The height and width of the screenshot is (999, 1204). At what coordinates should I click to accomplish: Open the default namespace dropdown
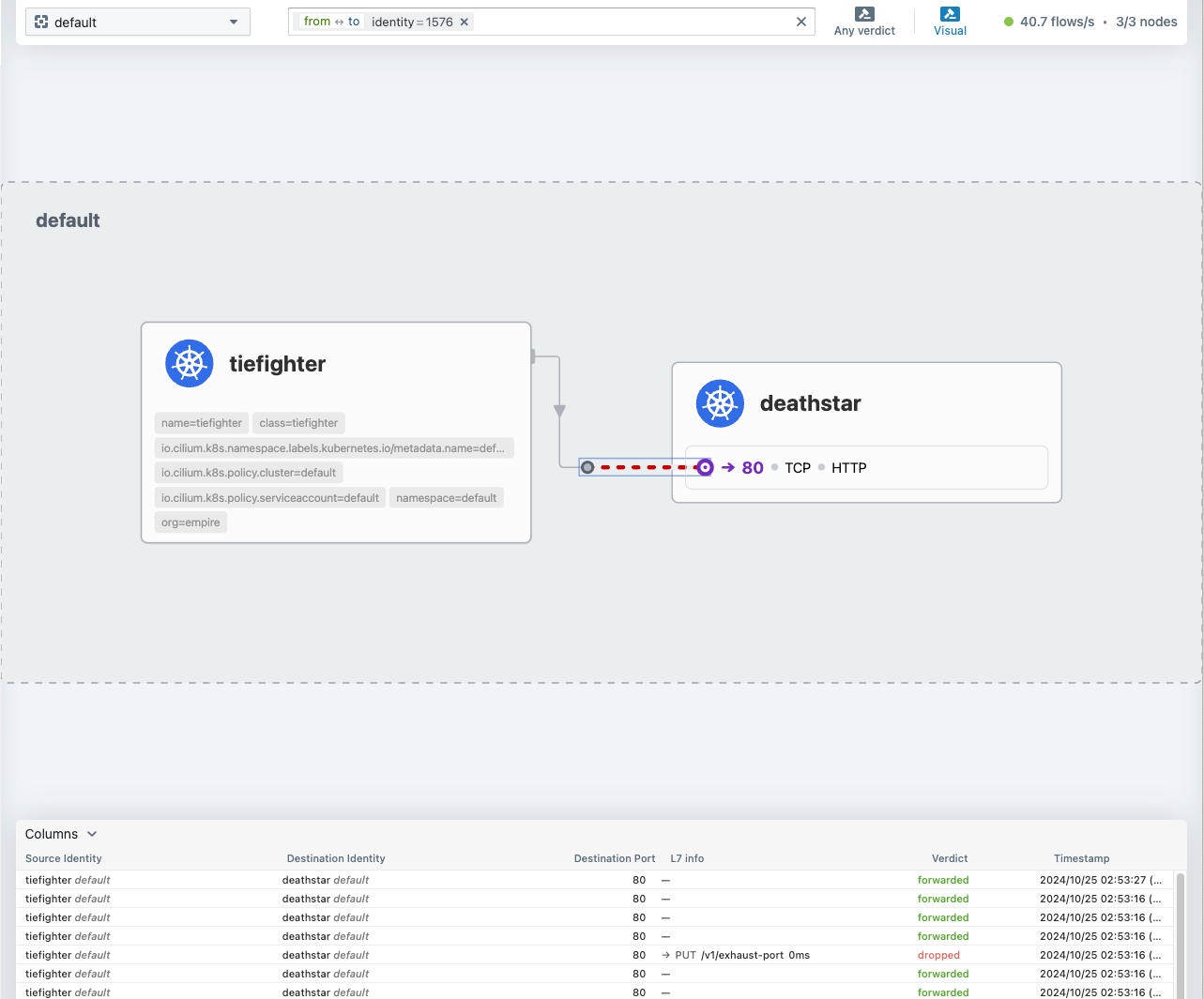pos(138,22)
